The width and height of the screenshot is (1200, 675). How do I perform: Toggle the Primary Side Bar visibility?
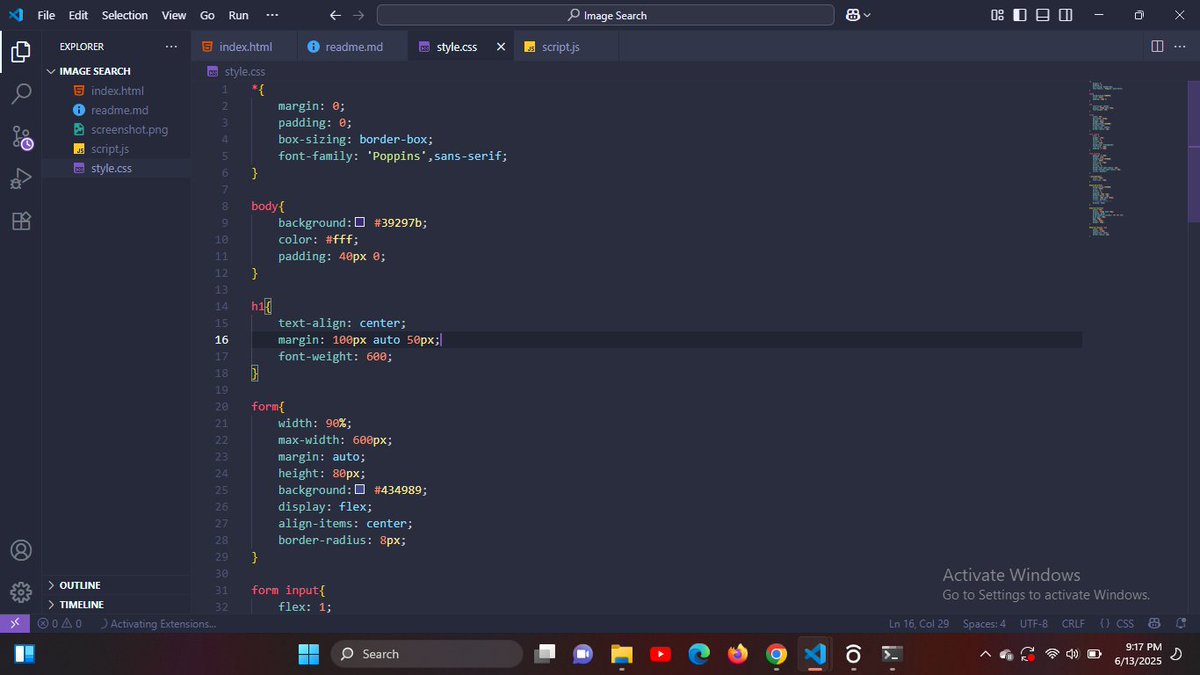[1019, 15]
